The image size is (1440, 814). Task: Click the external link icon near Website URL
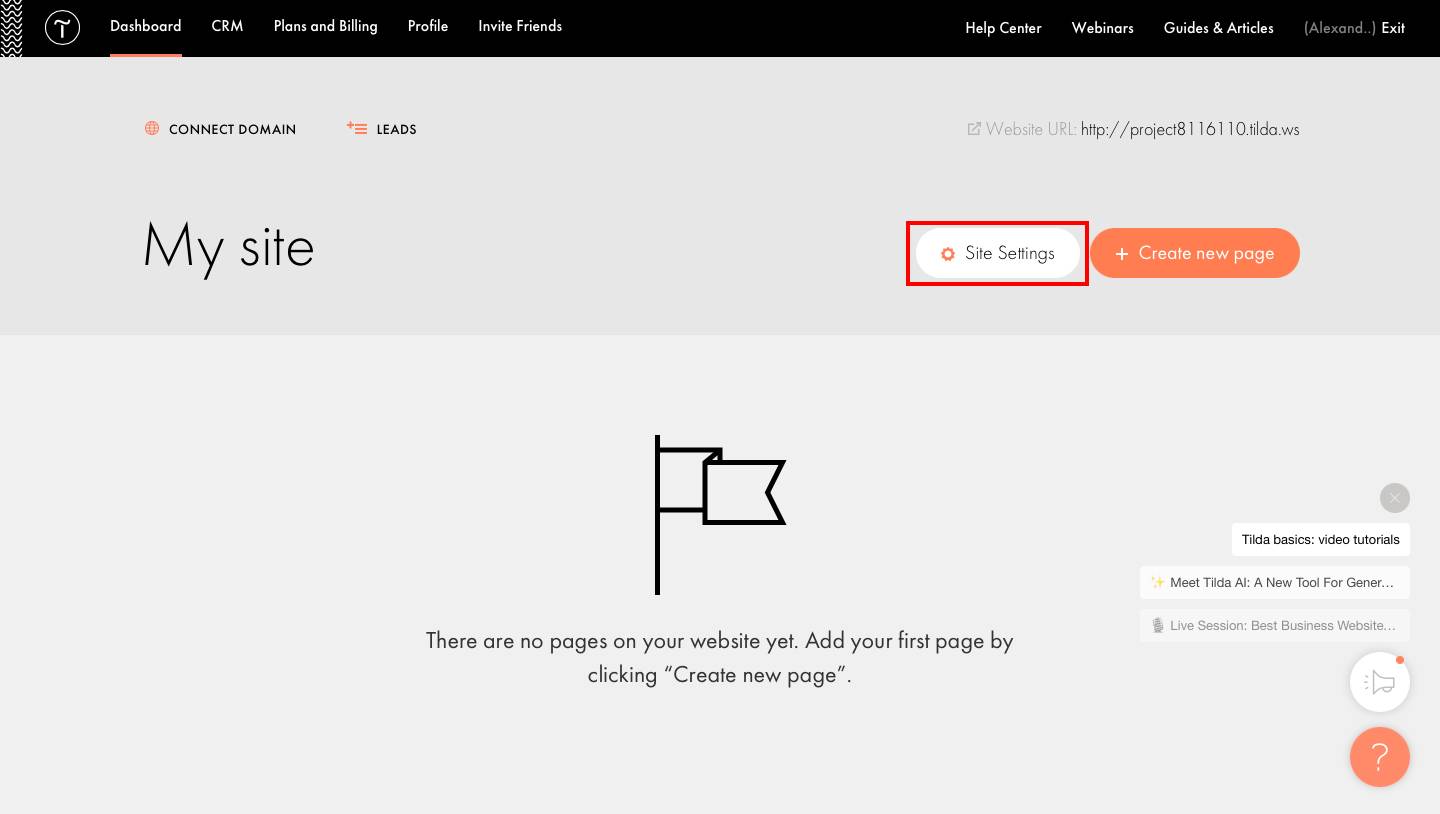973,129
